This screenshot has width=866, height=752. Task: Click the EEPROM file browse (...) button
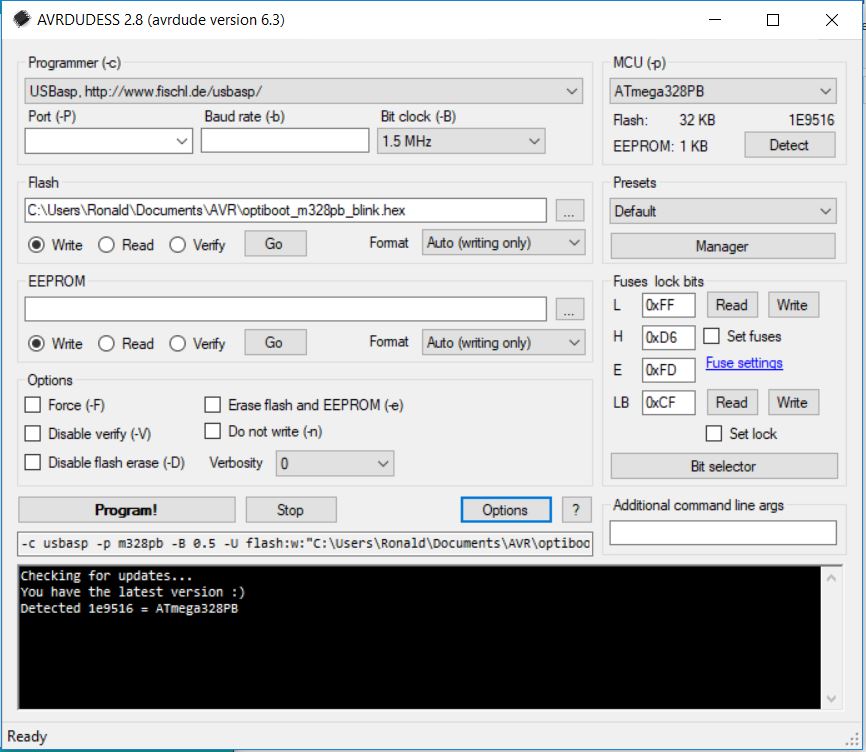point(569,310)
